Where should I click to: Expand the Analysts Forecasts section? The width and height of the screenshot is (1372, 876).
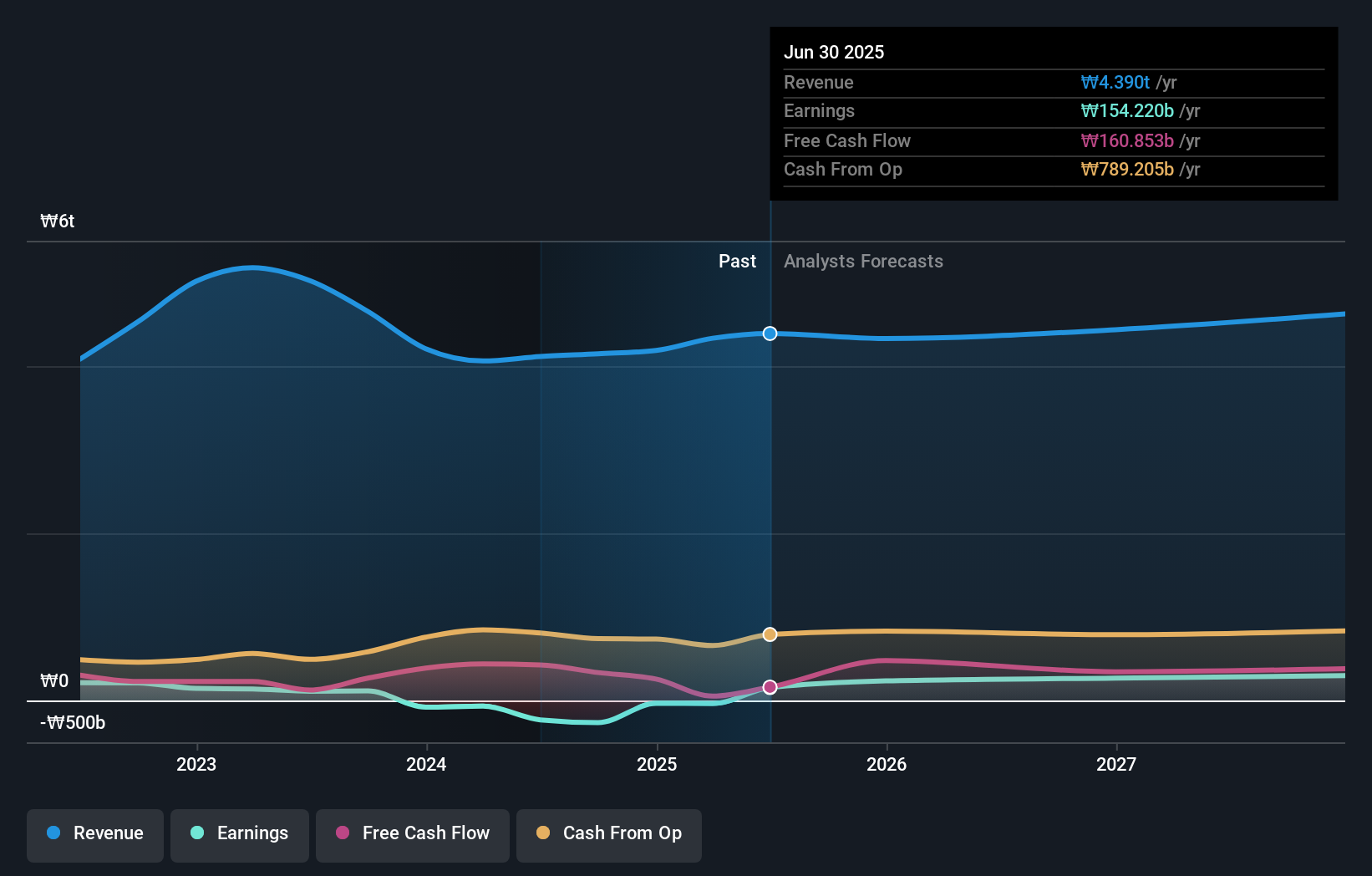863,262
